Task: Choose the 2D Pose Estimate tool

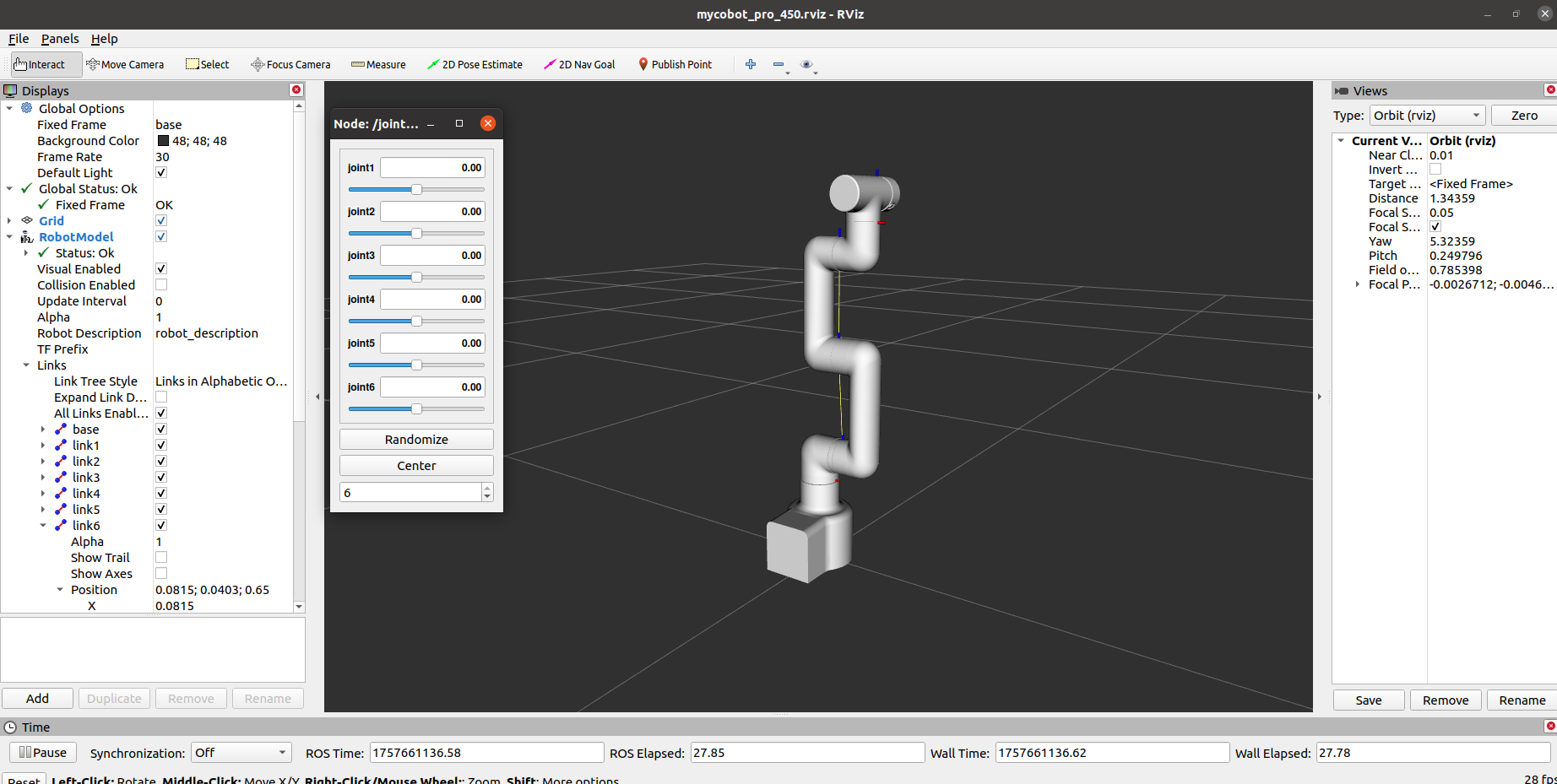Action: [x=475, y=64]
